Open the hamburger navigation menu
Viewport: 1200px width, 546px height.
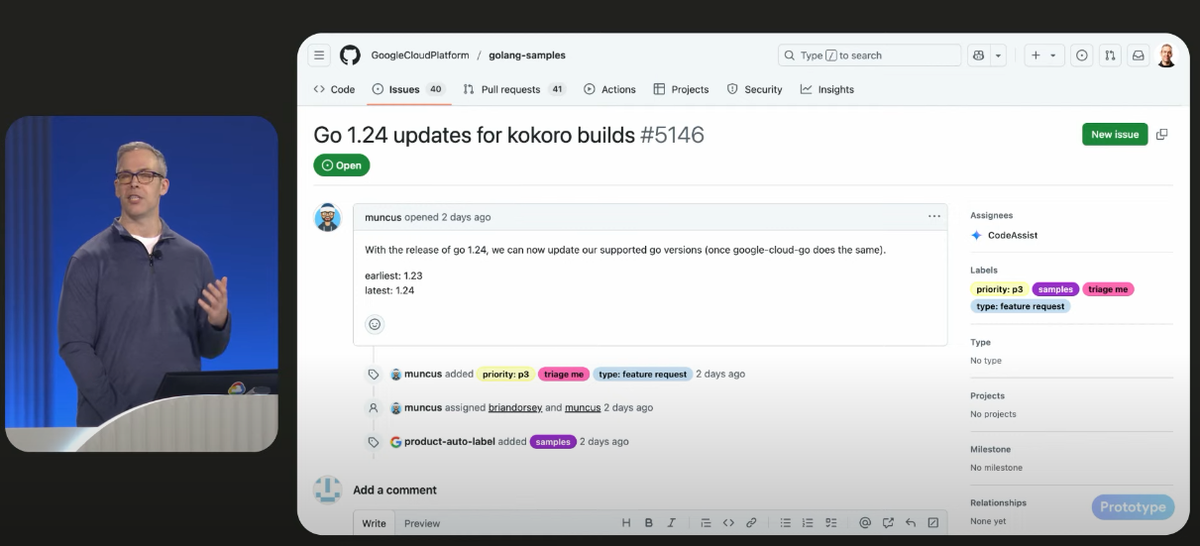(x=319, y=55)
